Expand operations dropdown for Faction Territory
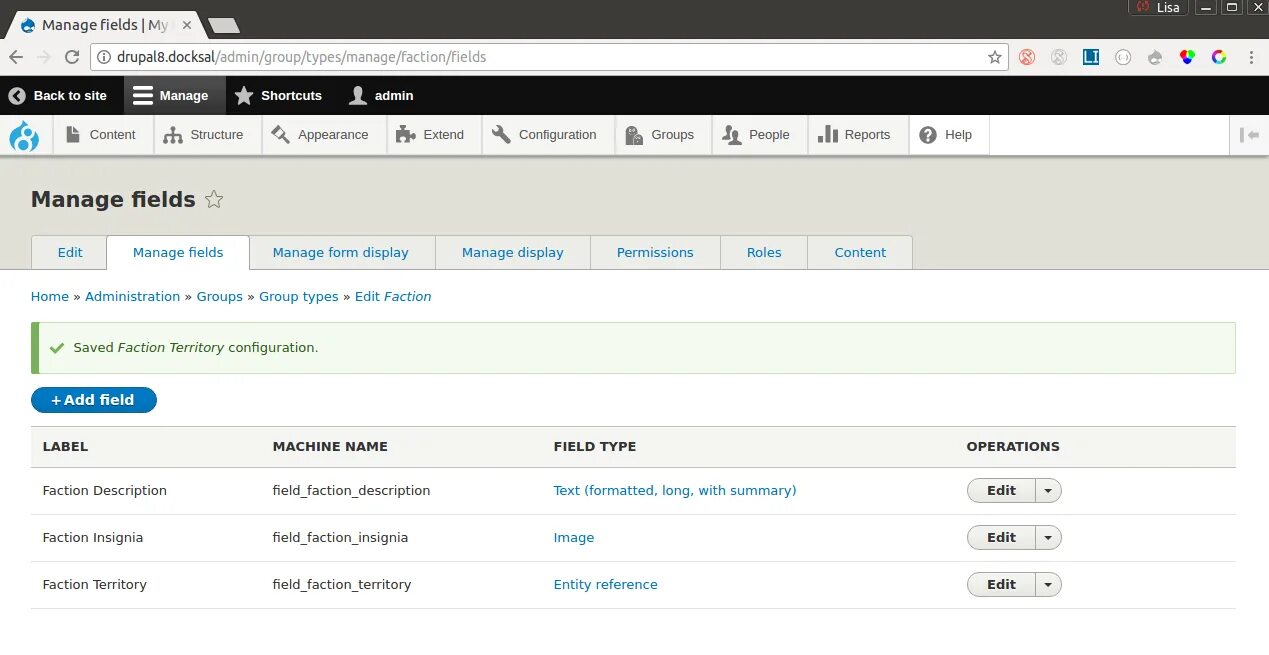This screenshot has height=655, width=1269. click(1048, 585)
